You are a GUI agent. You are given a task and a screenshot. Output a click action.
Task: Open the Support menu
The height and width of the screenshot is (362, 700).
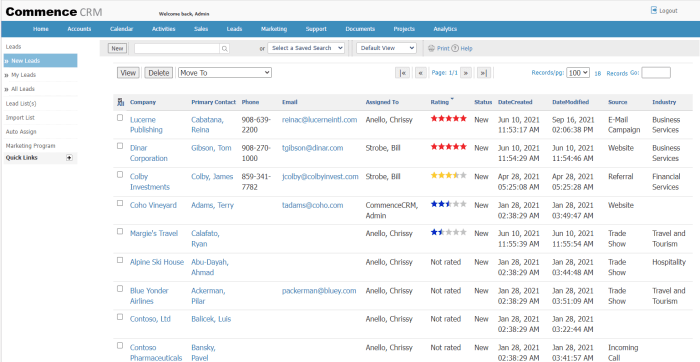pyautogui.click(x=316, y=29)
